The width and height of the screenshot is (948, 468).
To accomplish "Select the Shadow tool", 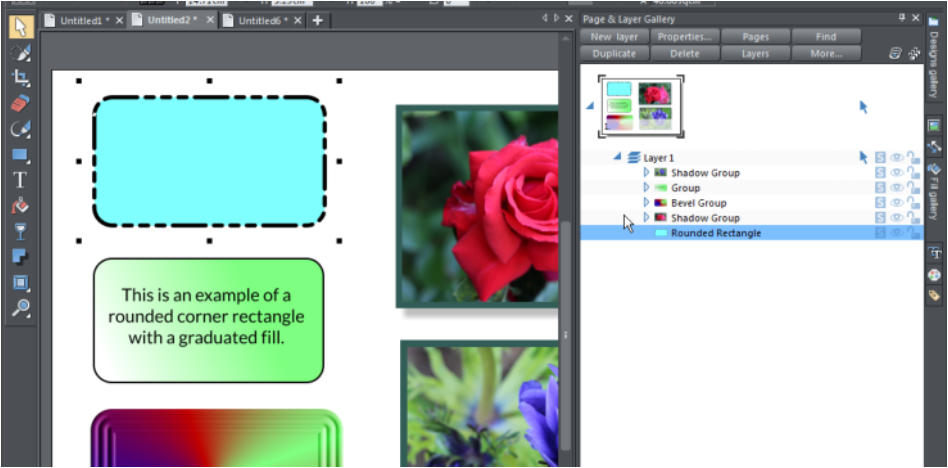I will coord(20,258).
